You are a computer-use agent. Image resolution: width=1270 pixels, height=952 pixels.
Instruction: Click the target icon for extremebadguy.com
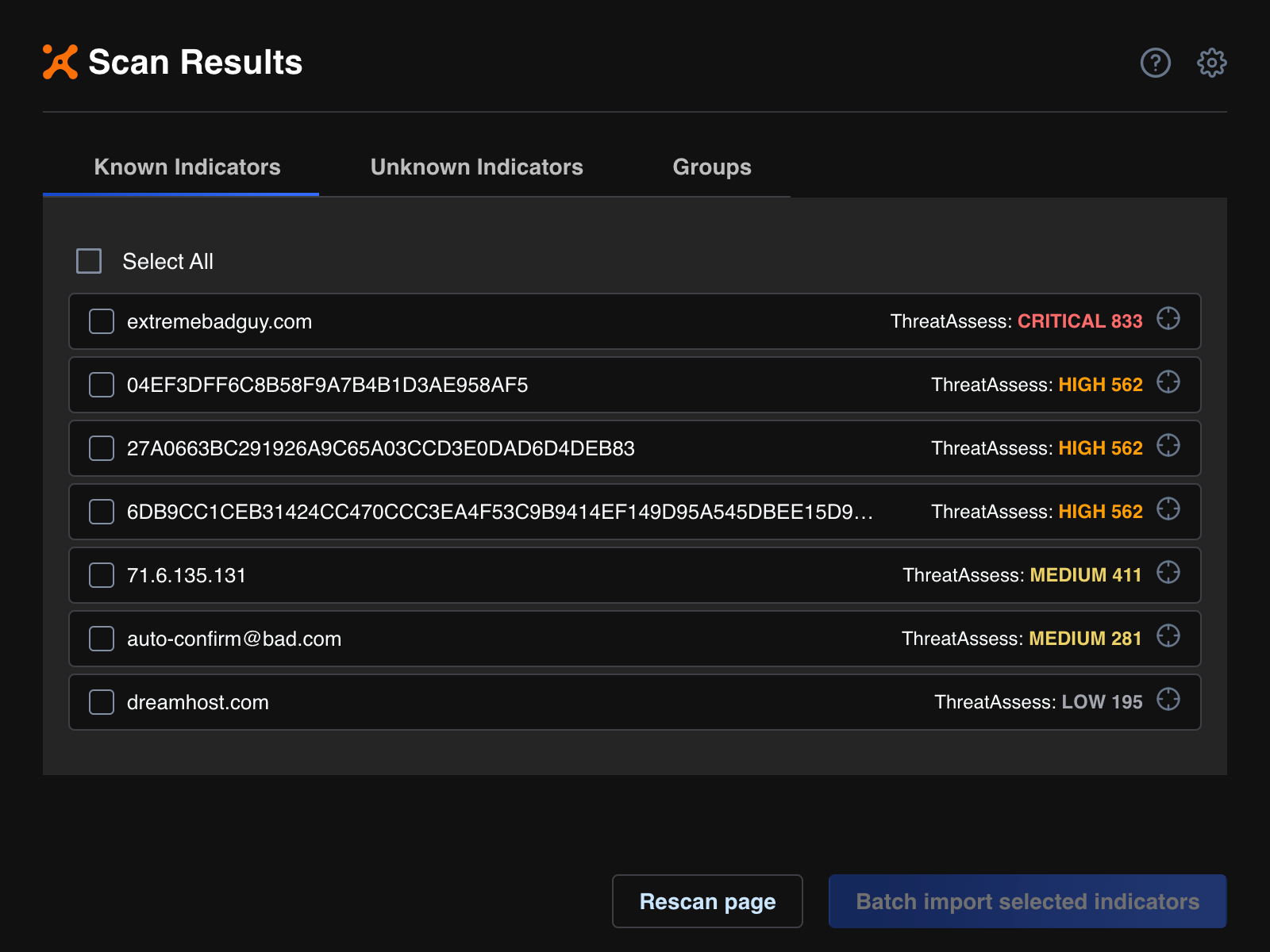pyautogui.click(x=1168, y=319)
